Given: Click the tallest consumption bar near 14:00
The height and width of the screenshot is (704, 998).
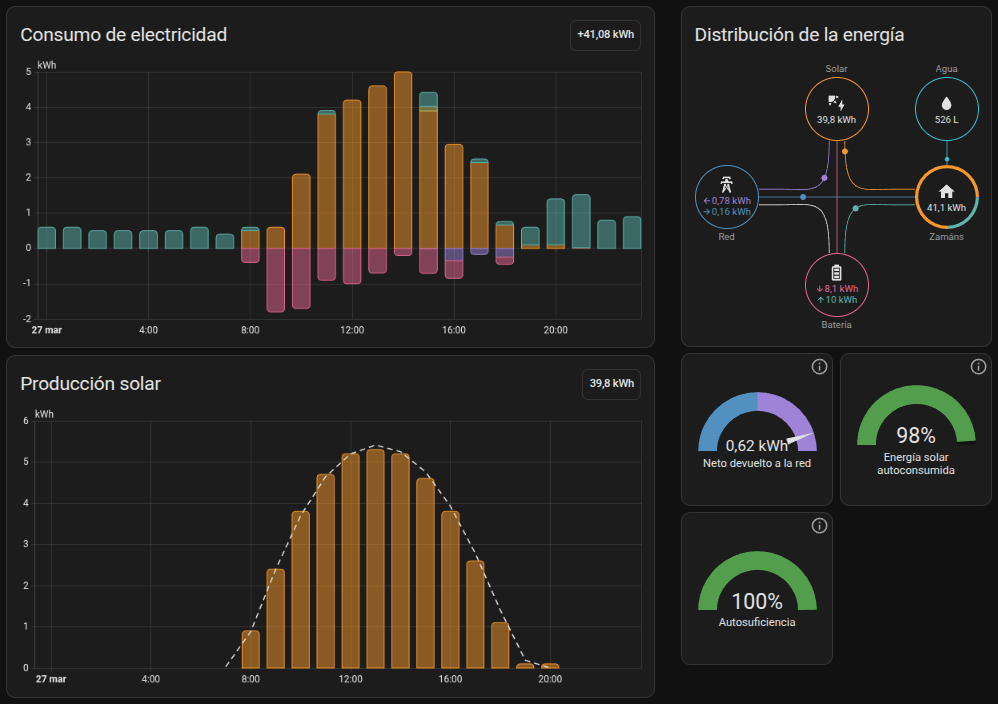Looking at the screenshot, I should 403,160.
